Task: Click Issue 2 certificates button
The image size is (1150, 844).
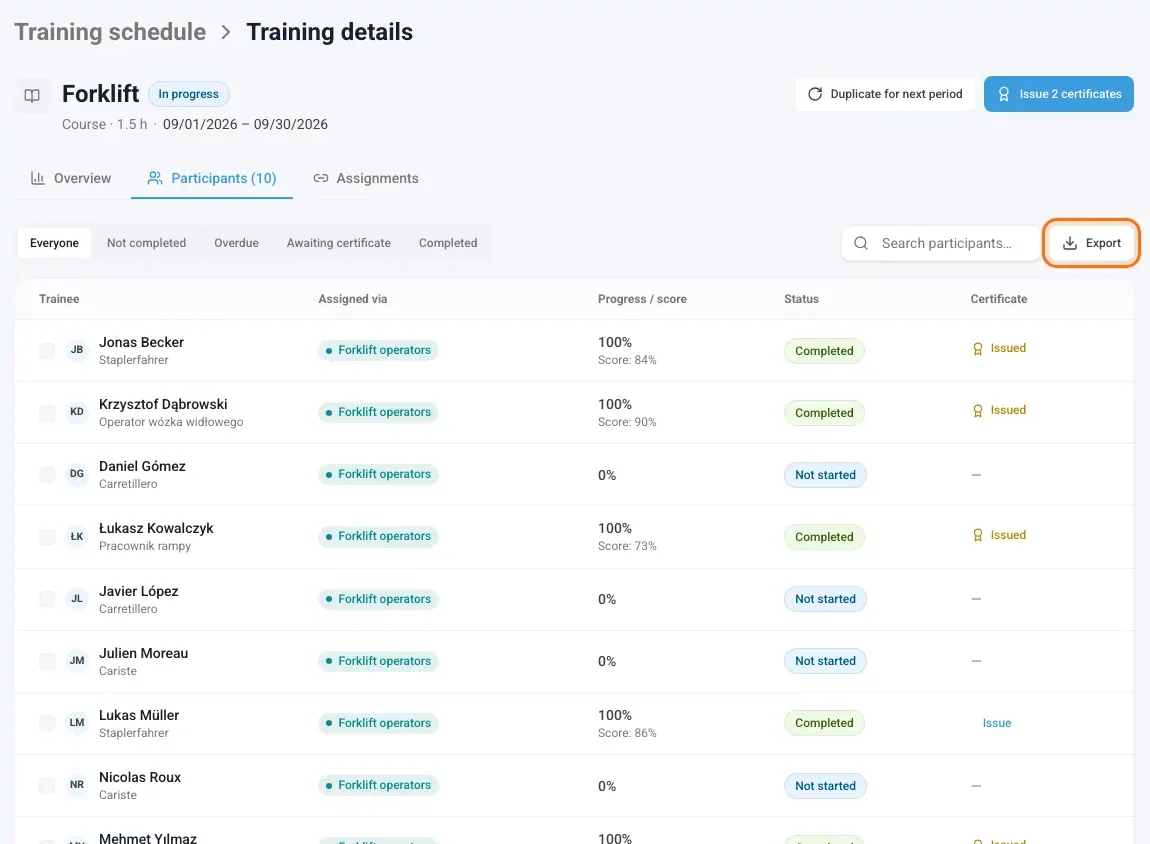Action: [x=1059, y=94]
